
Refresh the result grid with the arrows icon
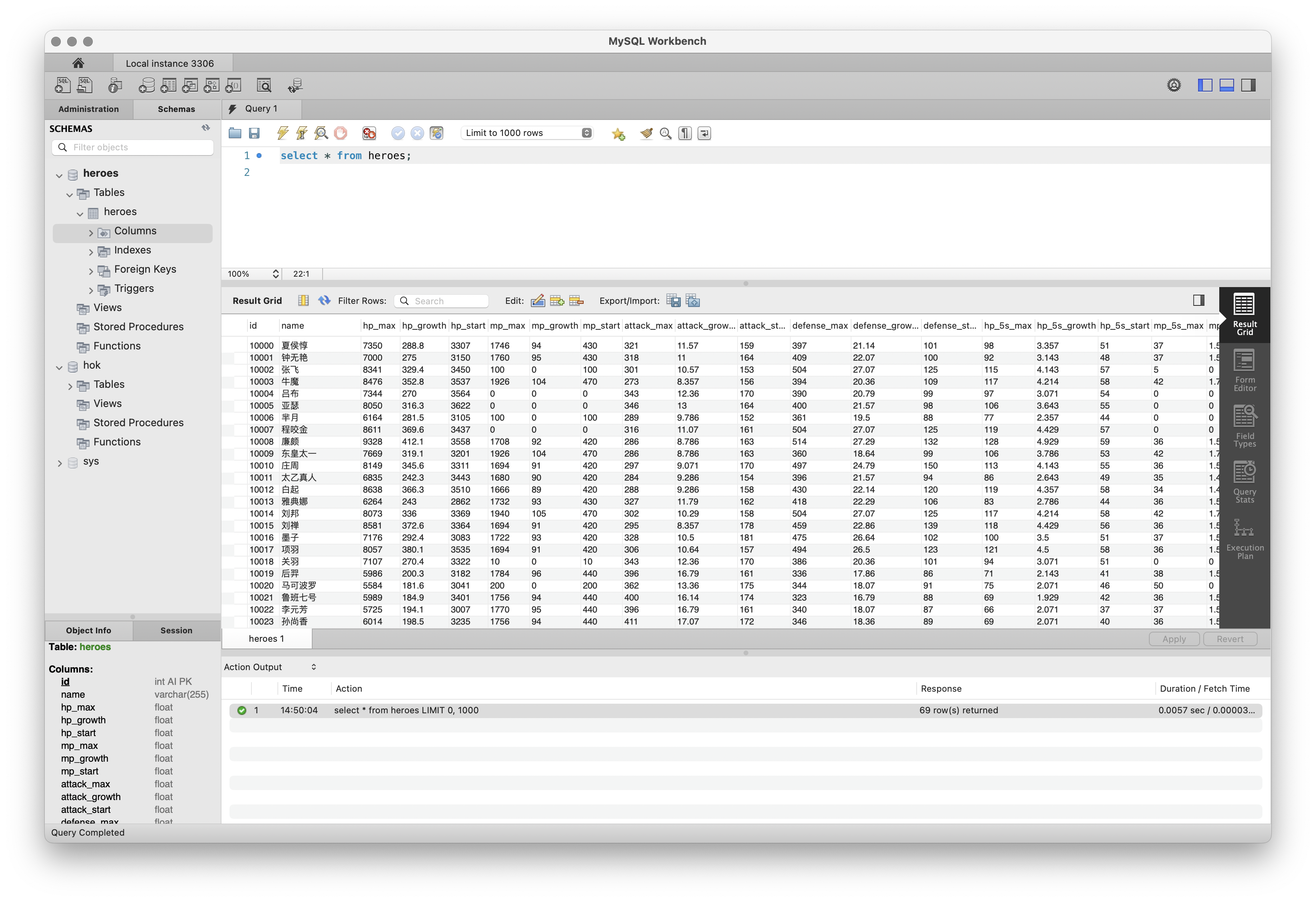click(324, 300)
